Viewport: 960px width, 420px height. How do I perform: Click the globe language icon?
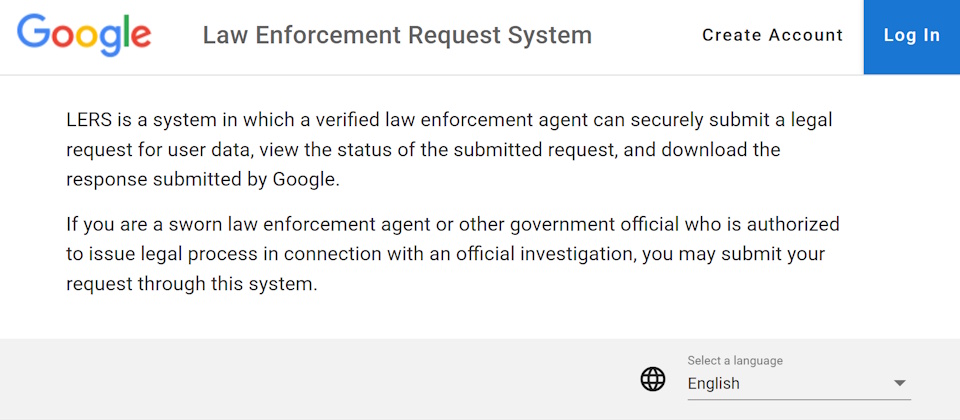(x=653, y=379)
